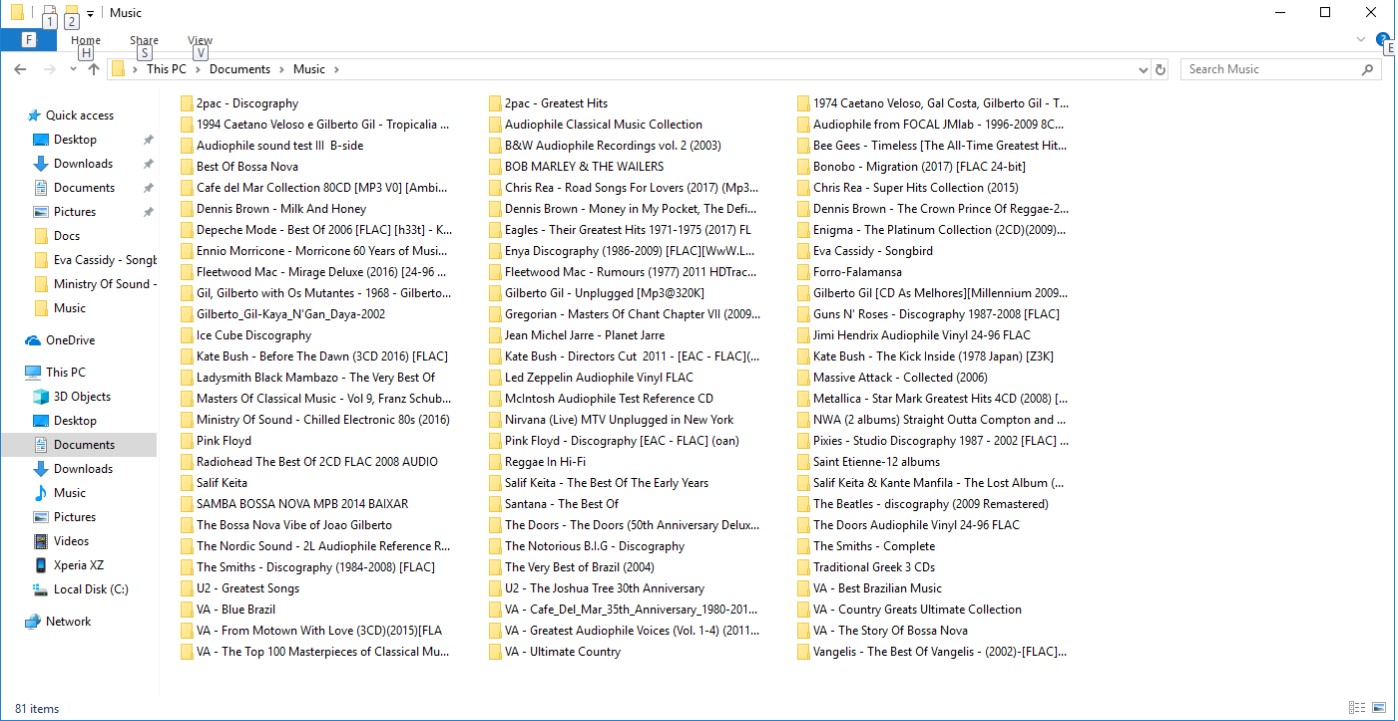
Task: Click the Best Of Bossa Nova folder icon
Action: point(186,166)
